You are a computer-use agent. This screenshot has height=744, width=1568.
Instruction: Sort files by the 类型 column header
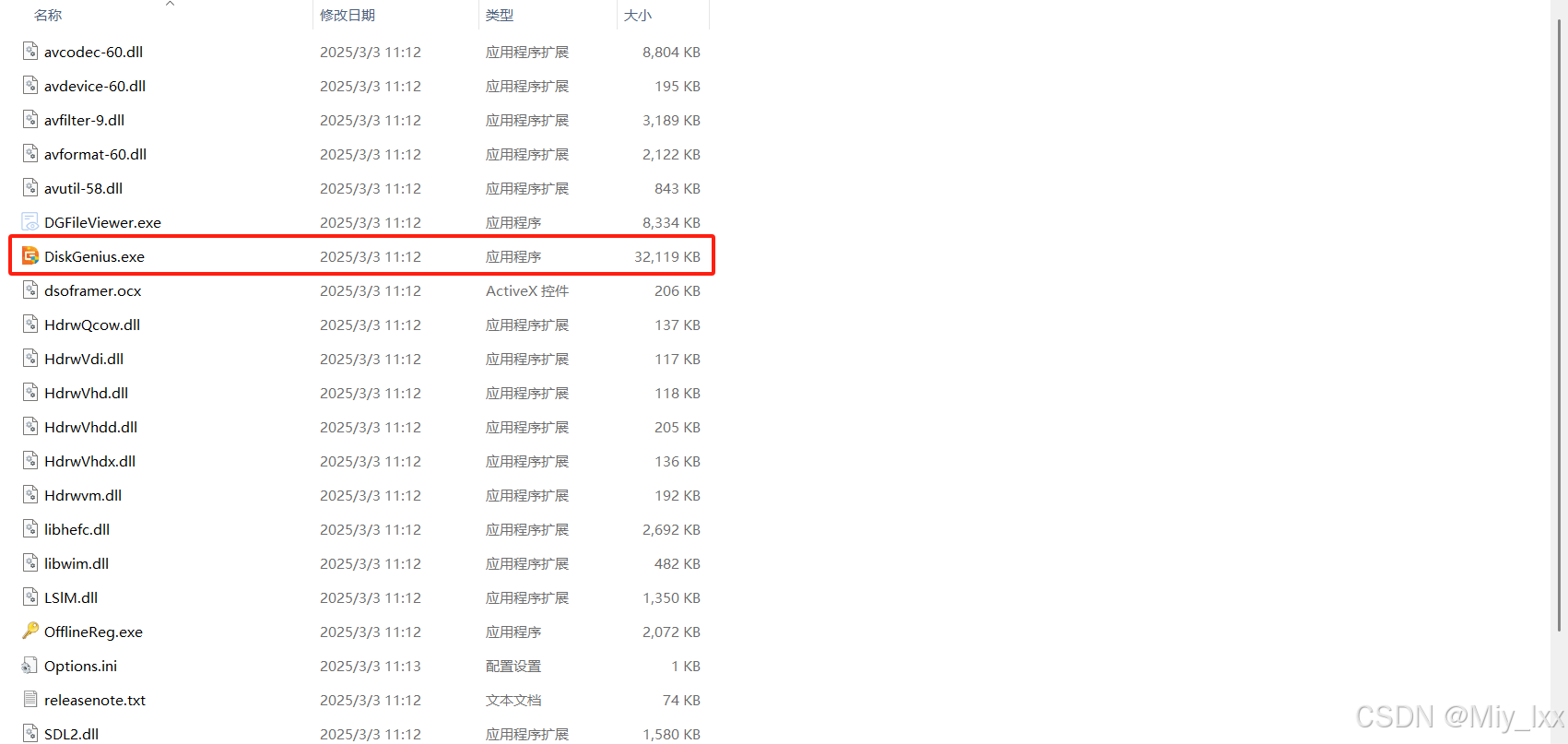click(500, 16)
